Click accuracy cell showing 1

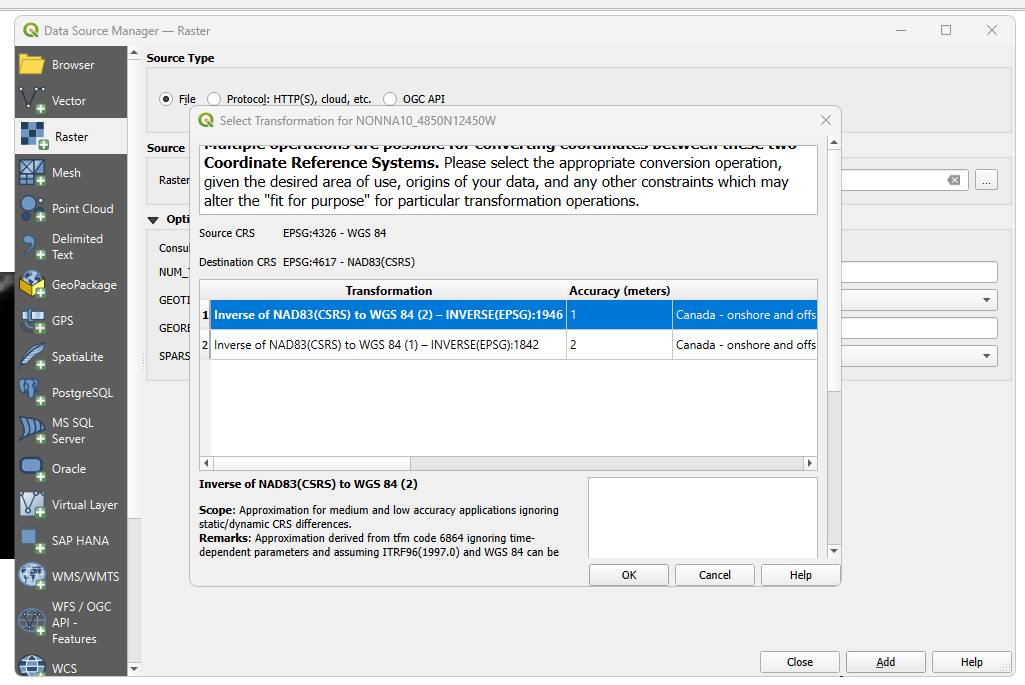(x=619, y=314)
